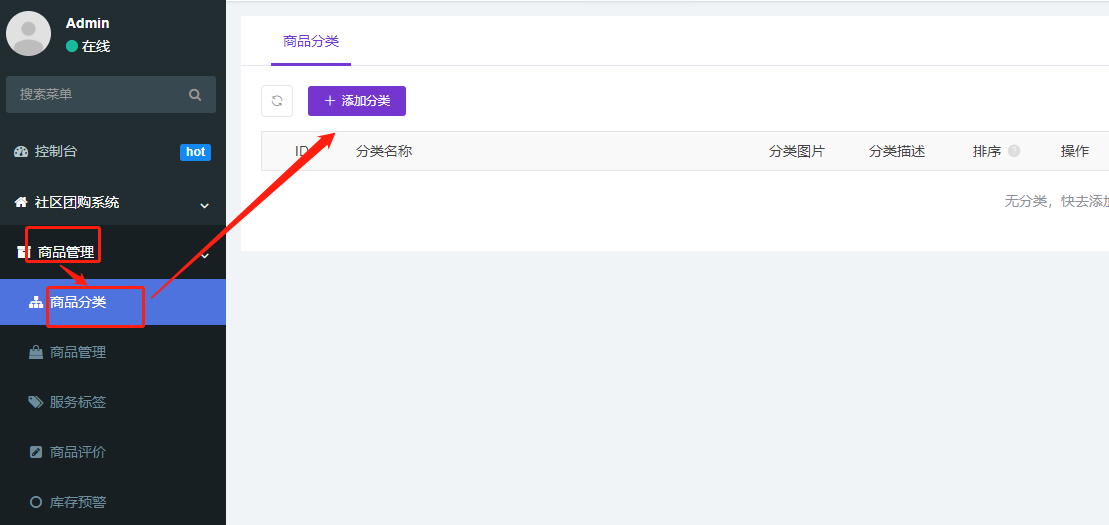Click the home icon beside 社区团购系统

tap(21, 202)
